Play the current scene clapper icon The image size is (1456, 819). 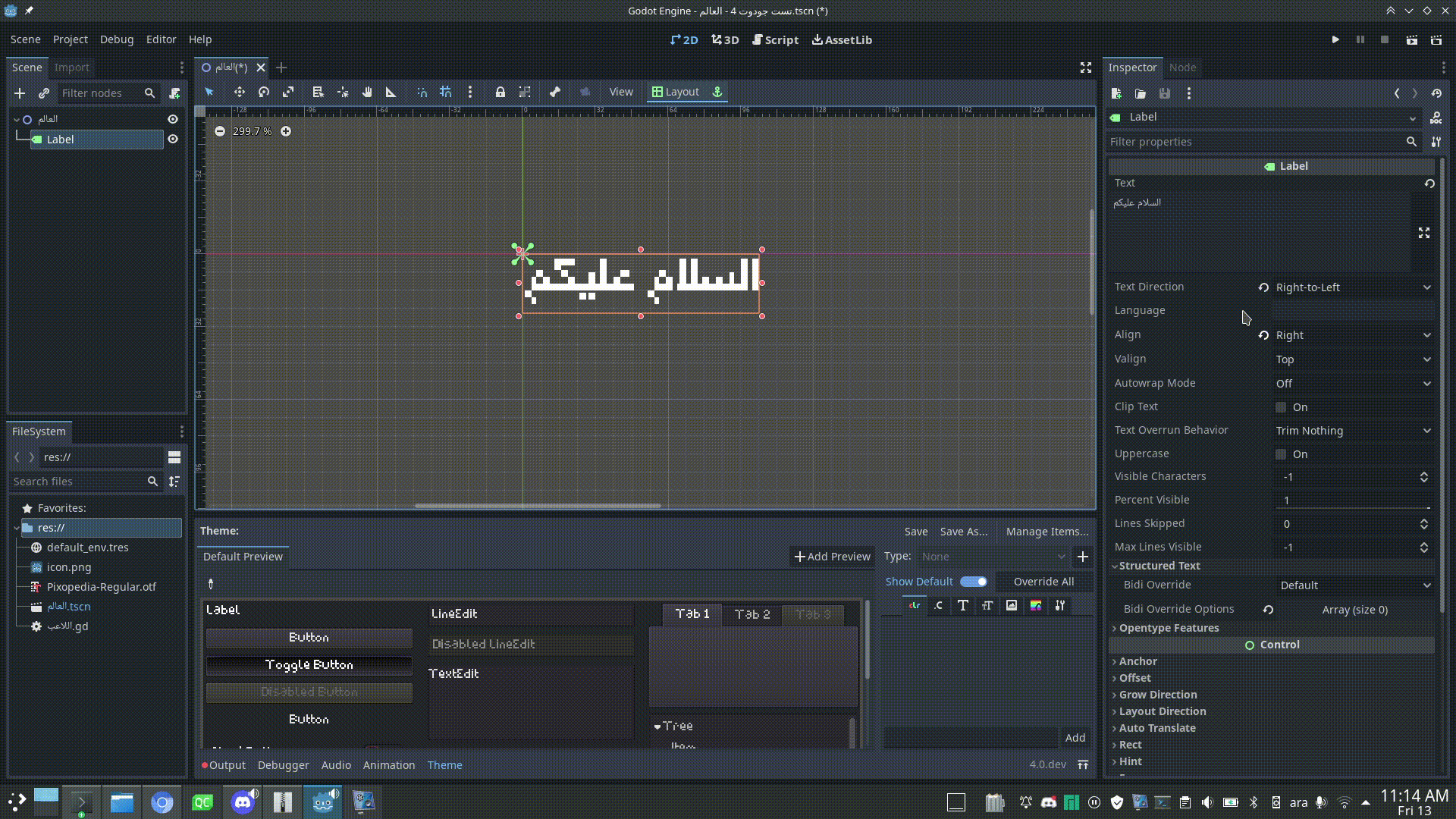click(1411, 39)
